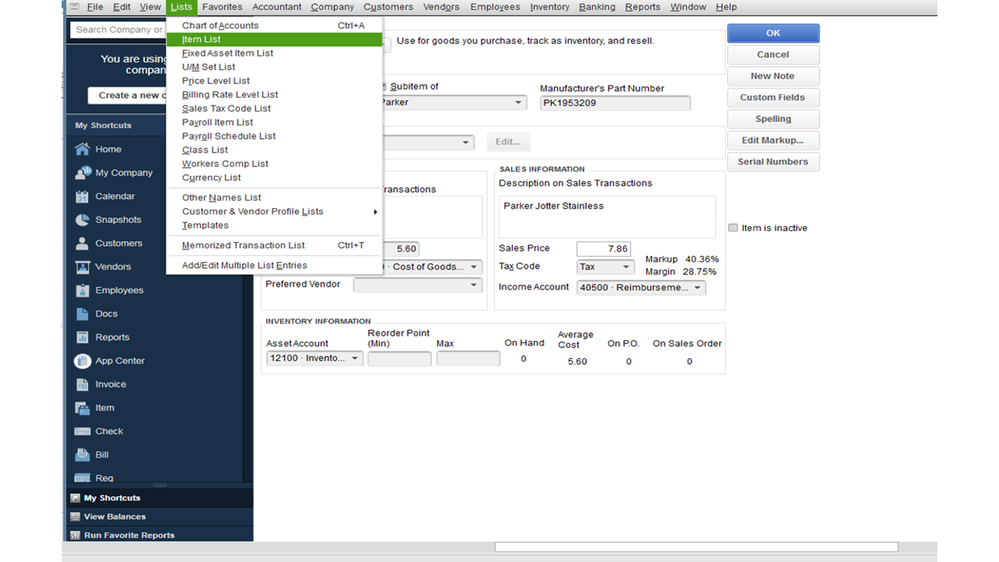999x562 pixels.
Task: Open Serial Numbers button
Action: (773, 162)
